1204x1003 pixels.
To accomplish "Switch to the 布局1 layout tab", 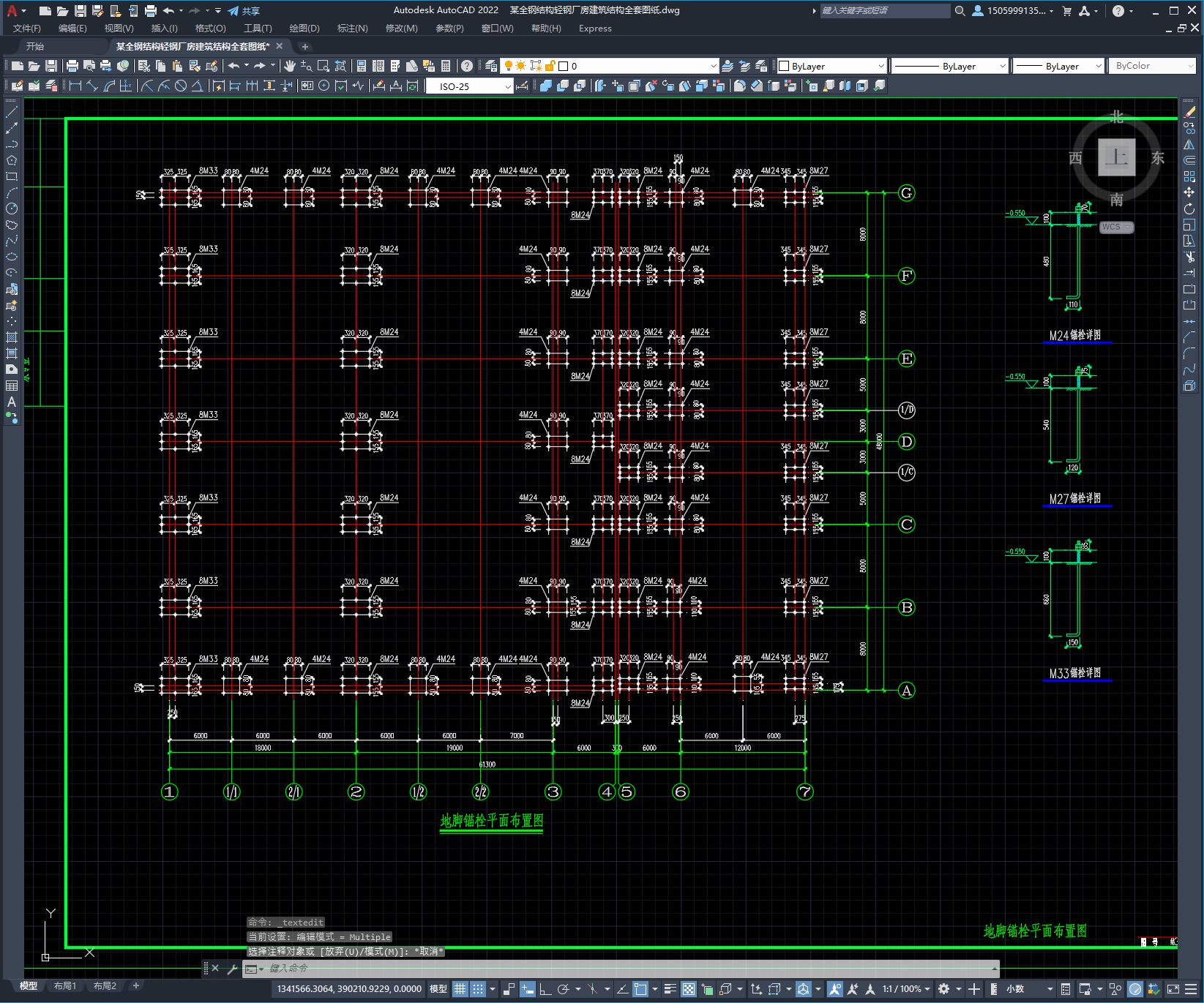I will tap(64, 986).
